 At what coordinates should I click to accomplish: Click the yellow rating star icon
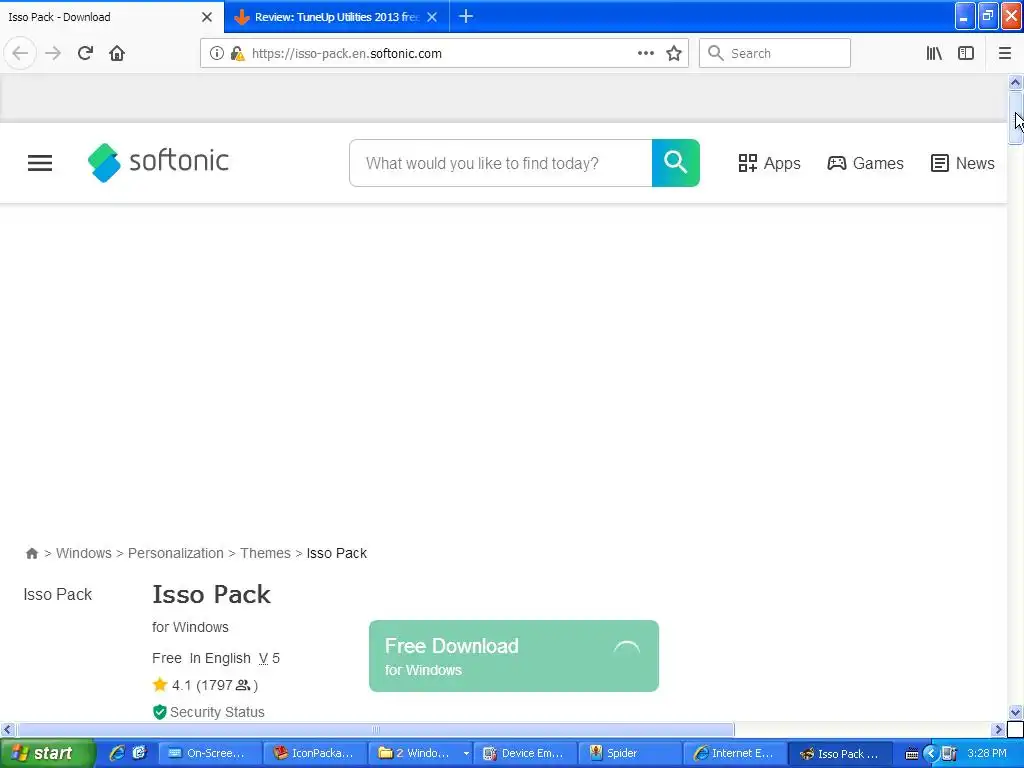pos(159,684)
